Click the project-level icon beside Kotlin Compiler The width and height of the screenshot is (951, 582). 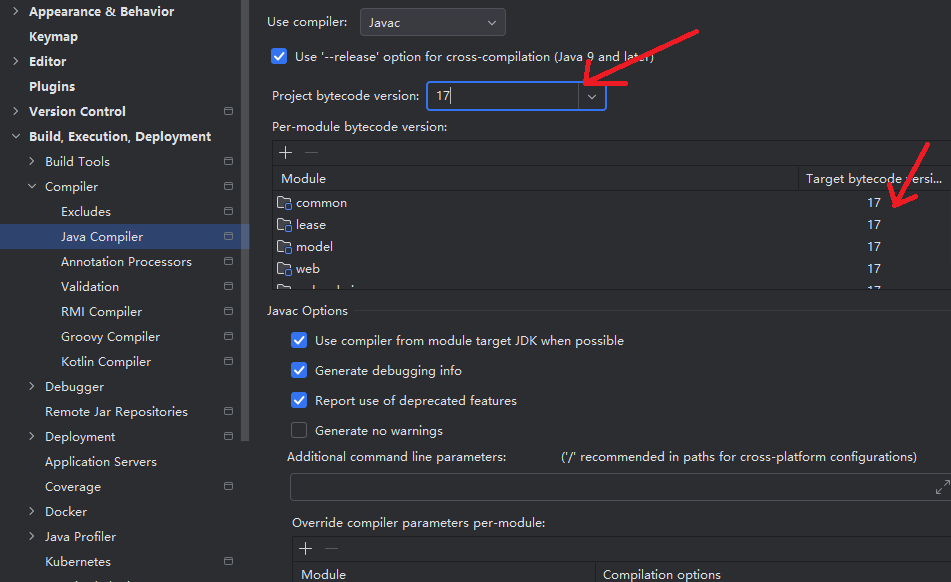[228, 361]
